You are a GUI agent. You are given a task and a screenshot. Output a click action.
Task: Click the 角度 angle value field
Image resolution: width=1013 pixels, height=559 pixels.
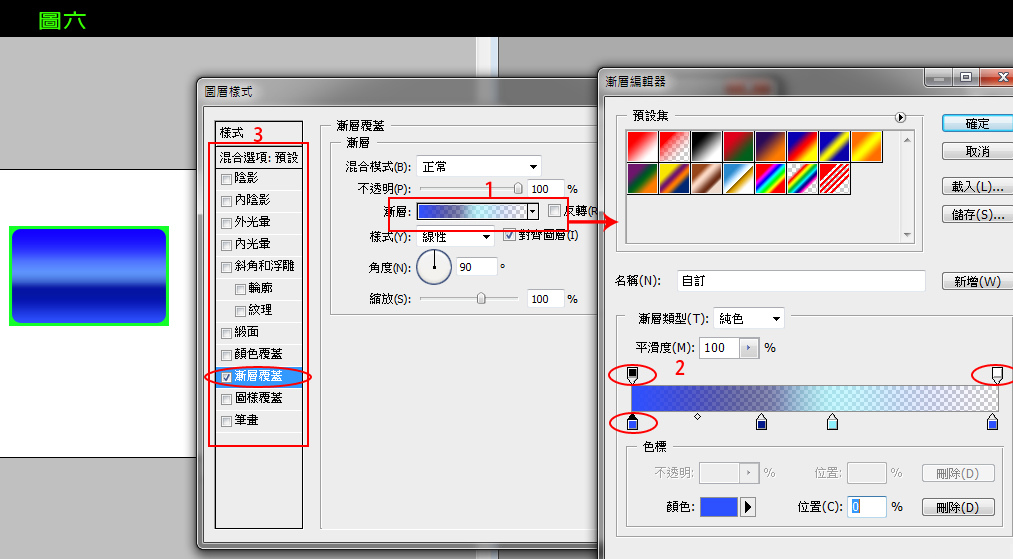(x=477, y=267)
